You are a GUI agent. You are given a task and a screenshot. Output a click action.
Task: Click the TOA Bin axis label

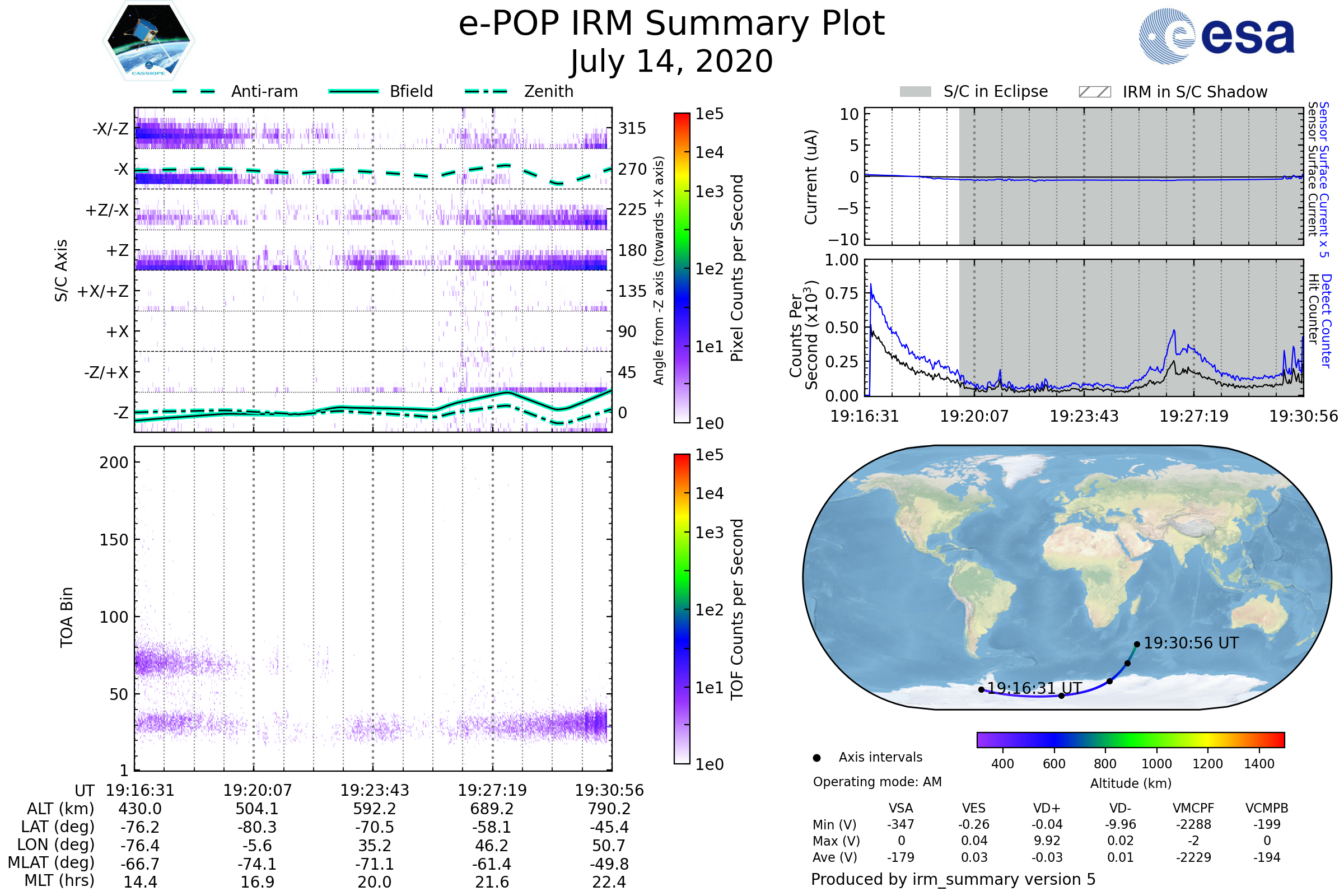(66, 617)
